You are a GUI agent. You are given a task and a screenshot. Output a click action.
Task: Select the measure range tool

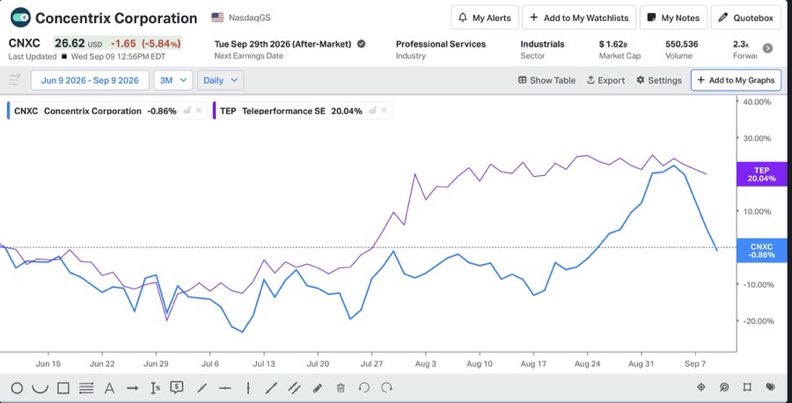coord(155,388)
